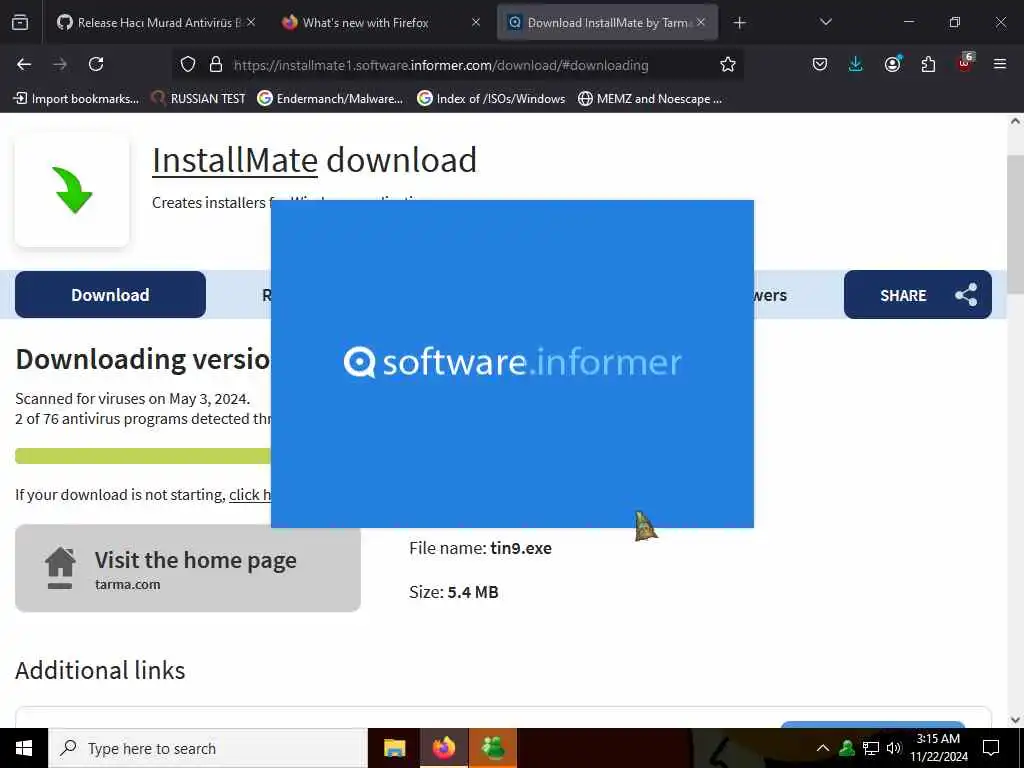The height and width of the screenshot is (768, 1024).
Task: Save page to Pocket
Action: tap(820, 64)
